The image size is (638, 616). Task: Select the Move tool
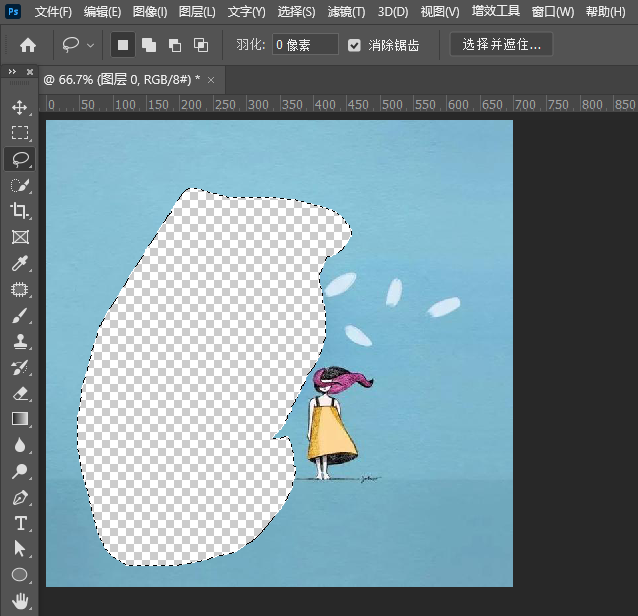[x=19, y=107]
